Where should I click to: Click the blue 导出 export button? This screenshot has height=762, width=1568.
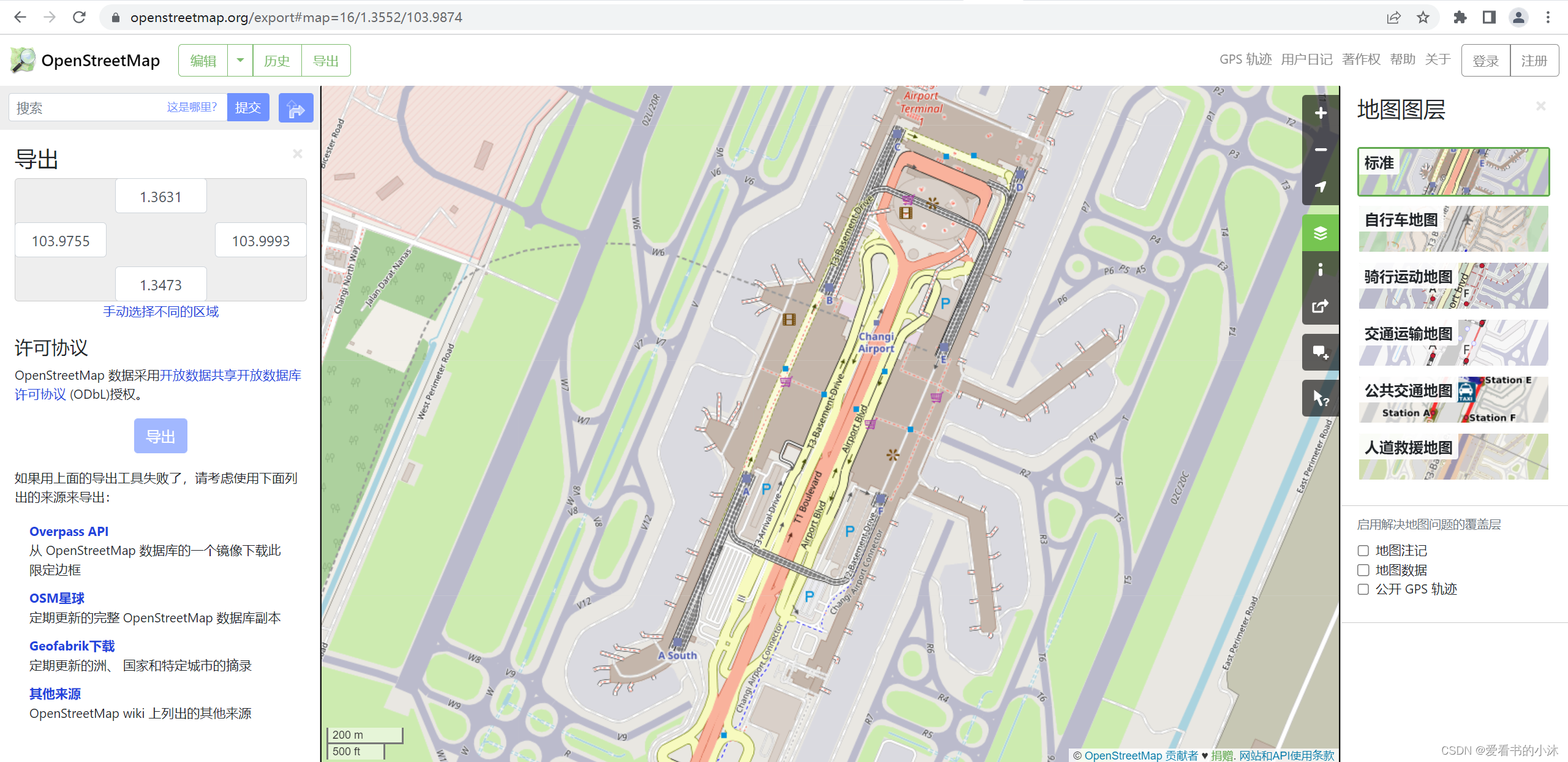click(160, 436)
